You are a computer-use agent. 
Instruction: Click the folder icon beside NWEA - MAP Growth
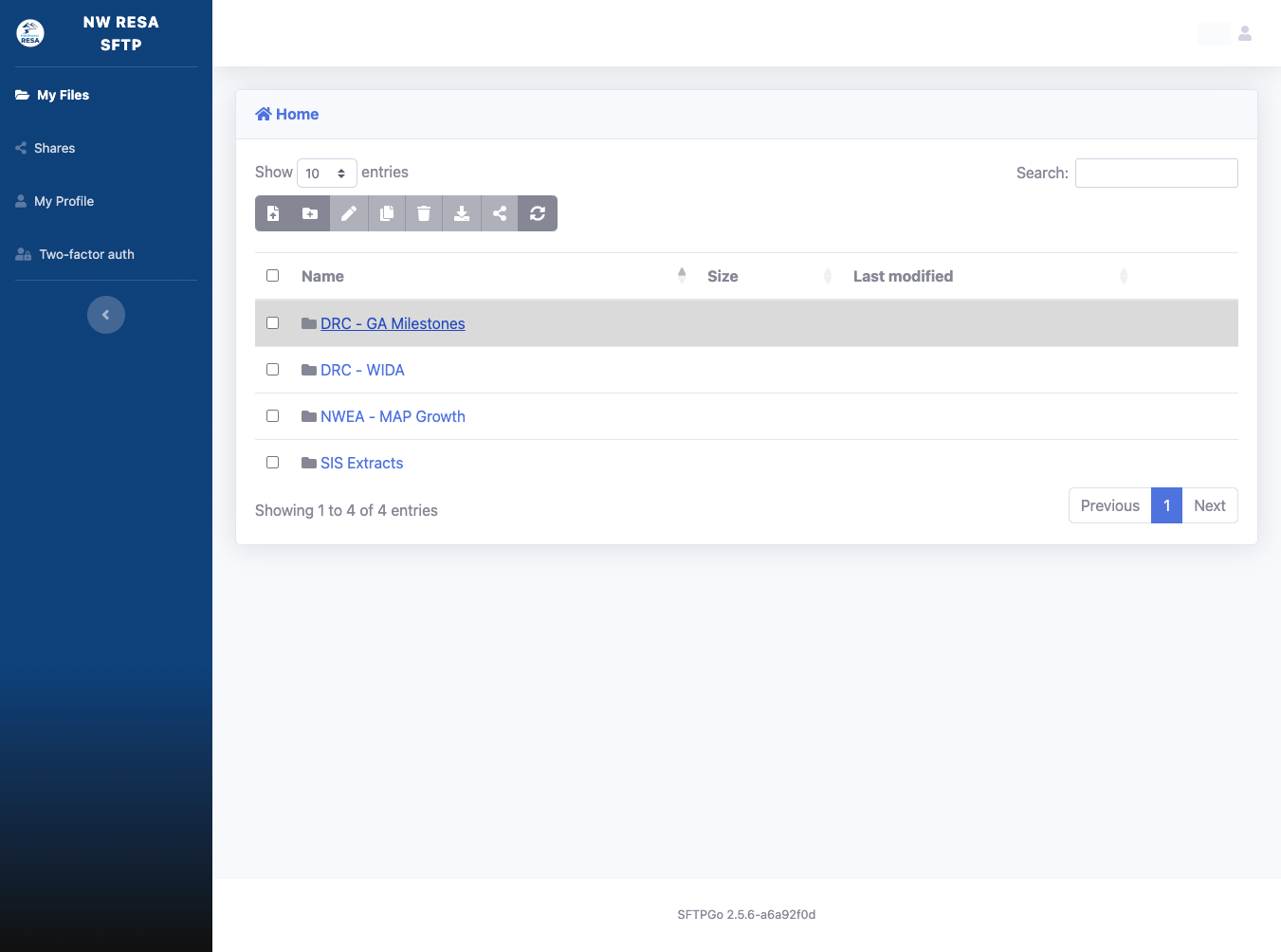309,416
